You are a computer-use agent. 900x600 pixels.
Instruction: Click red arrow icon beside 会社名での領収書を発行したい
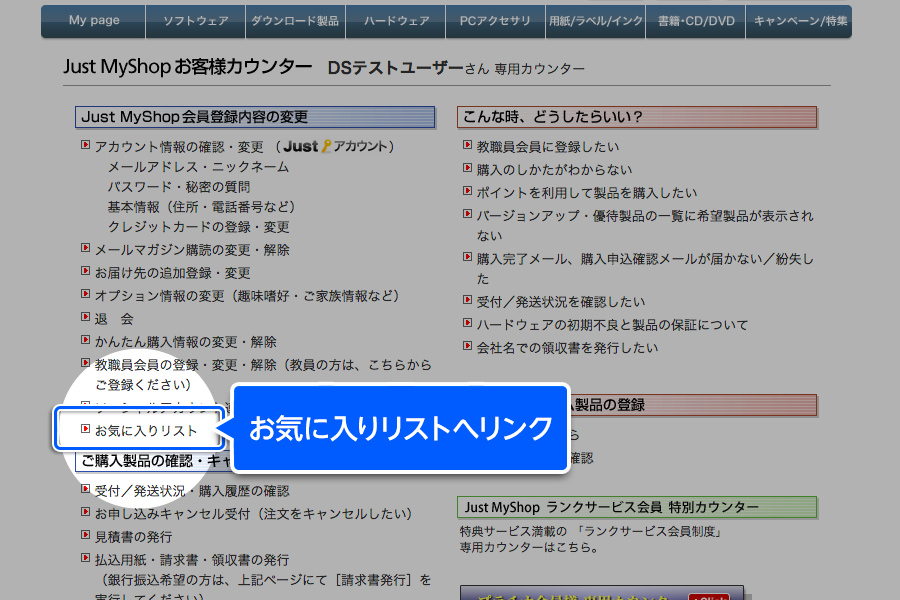(x=467, y=346)
